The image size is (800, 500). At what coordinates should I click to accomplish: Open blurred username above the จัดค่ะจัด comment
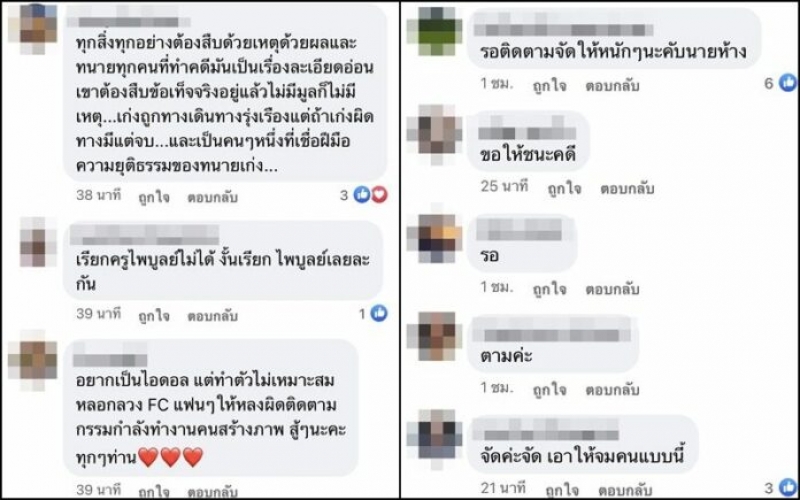(546, 429)
